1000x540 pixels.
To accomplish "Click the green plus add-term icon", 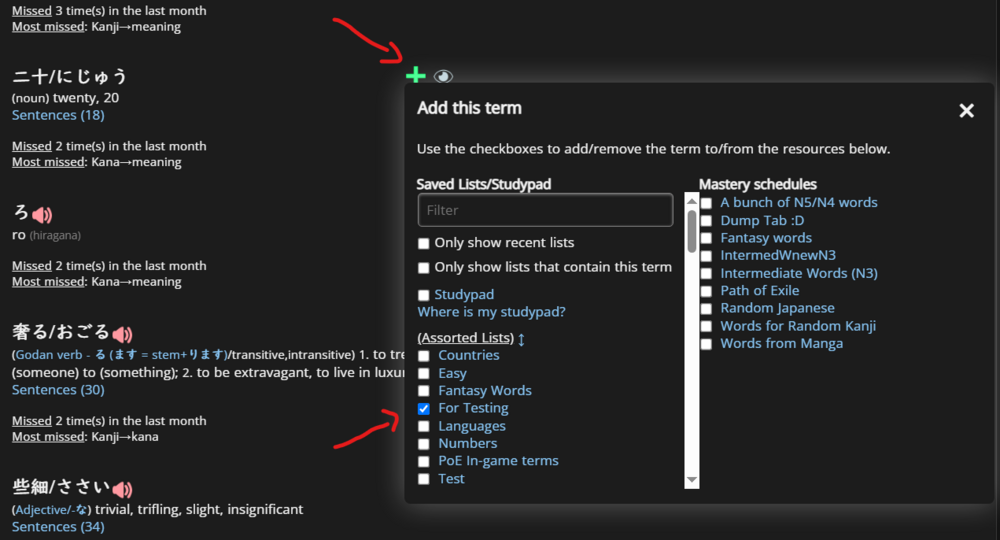I will pos(416,76).
